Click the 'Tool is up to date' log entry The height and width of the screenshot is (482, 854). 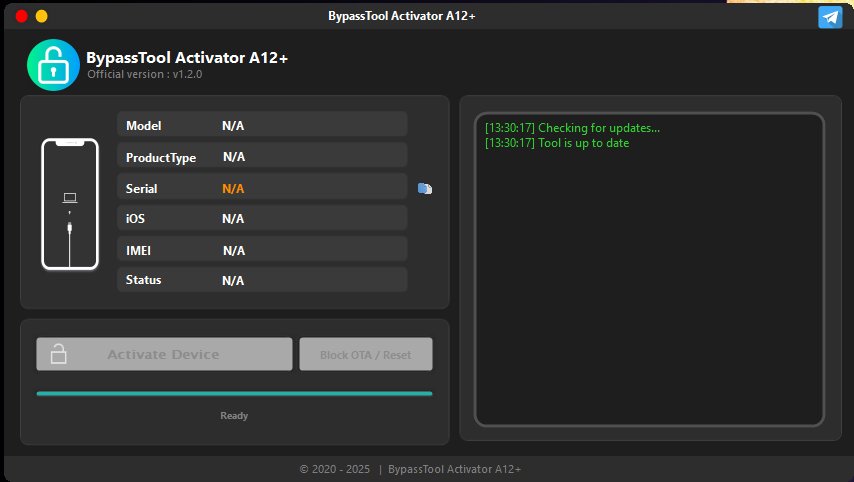click(x=557, y=143)
